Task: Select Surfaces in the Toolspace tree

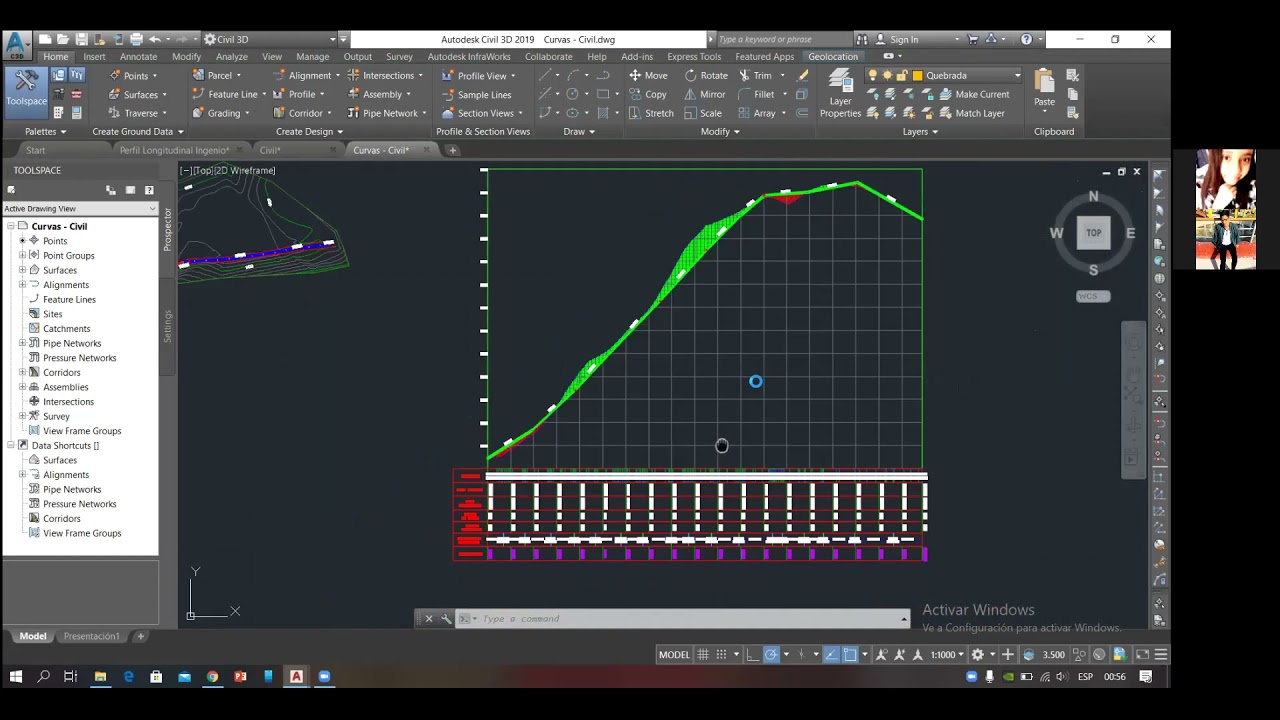Action: [60, 270]
